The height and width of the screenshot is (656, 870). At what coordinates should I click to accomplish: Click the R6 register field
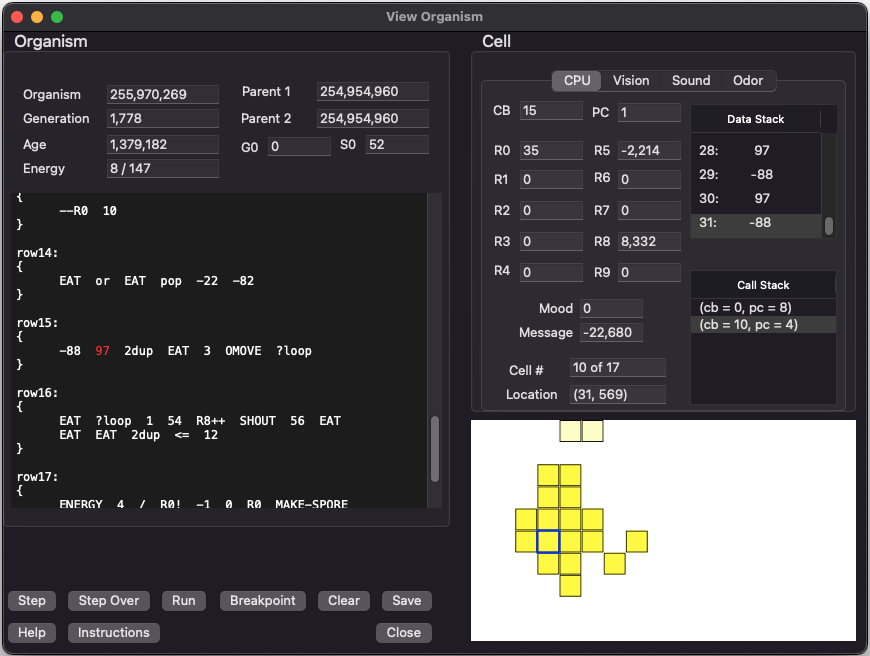tap(649, 179)
